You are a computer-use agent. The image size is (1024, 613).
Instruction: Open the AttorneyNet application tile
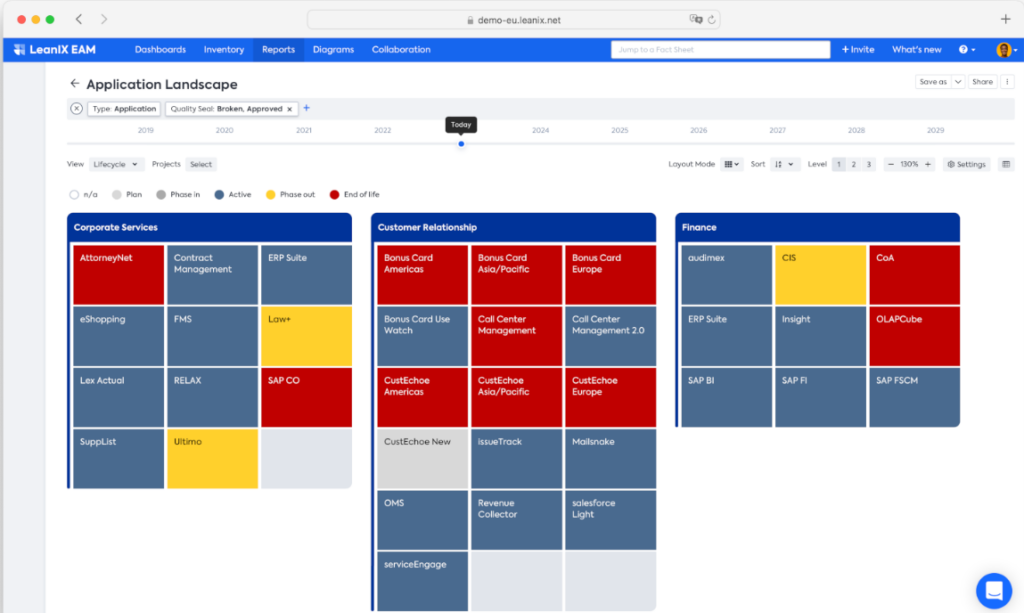coord(118,275)
